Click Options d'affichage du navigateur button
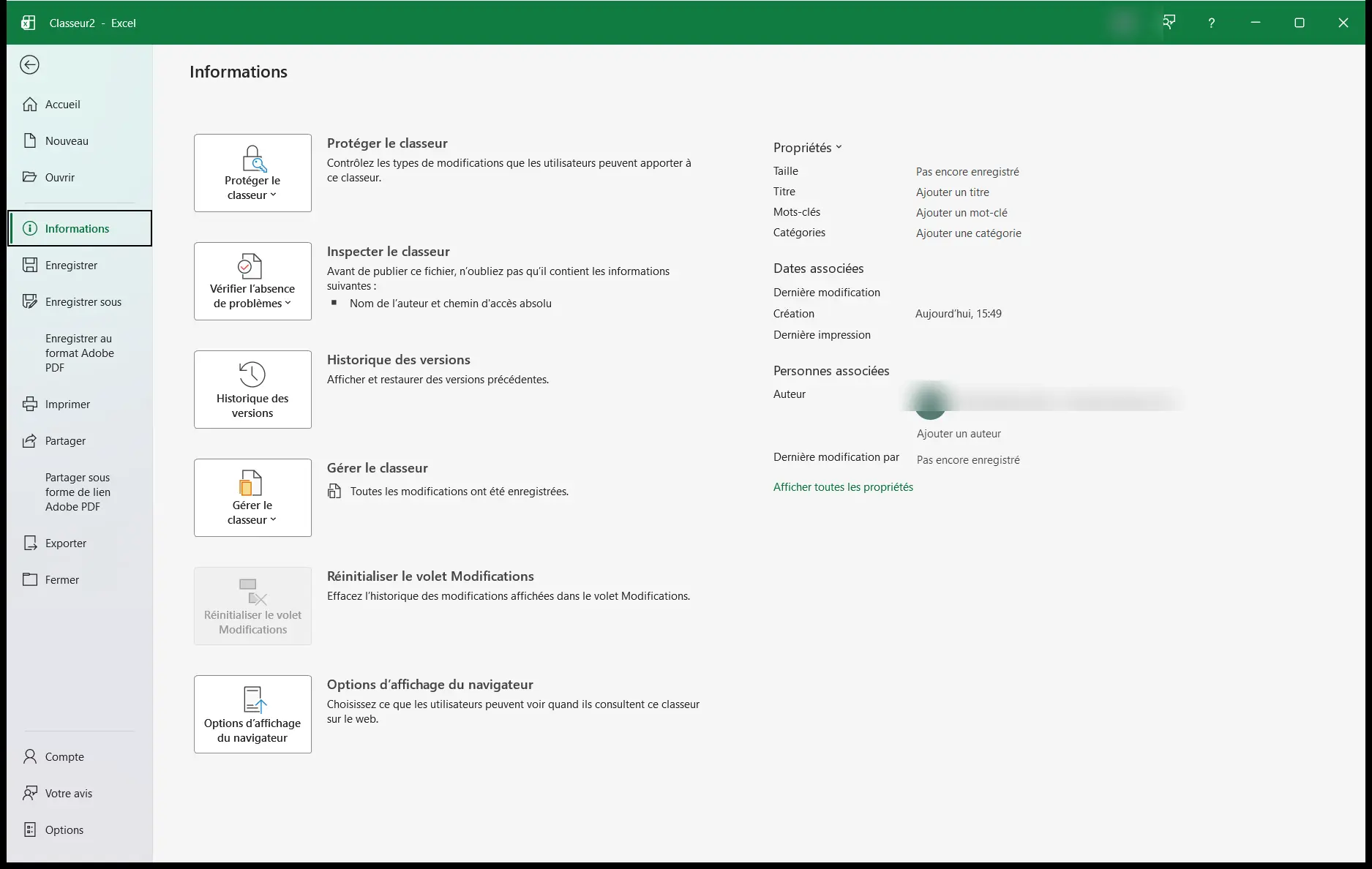1372x869 pixels. 252,714
